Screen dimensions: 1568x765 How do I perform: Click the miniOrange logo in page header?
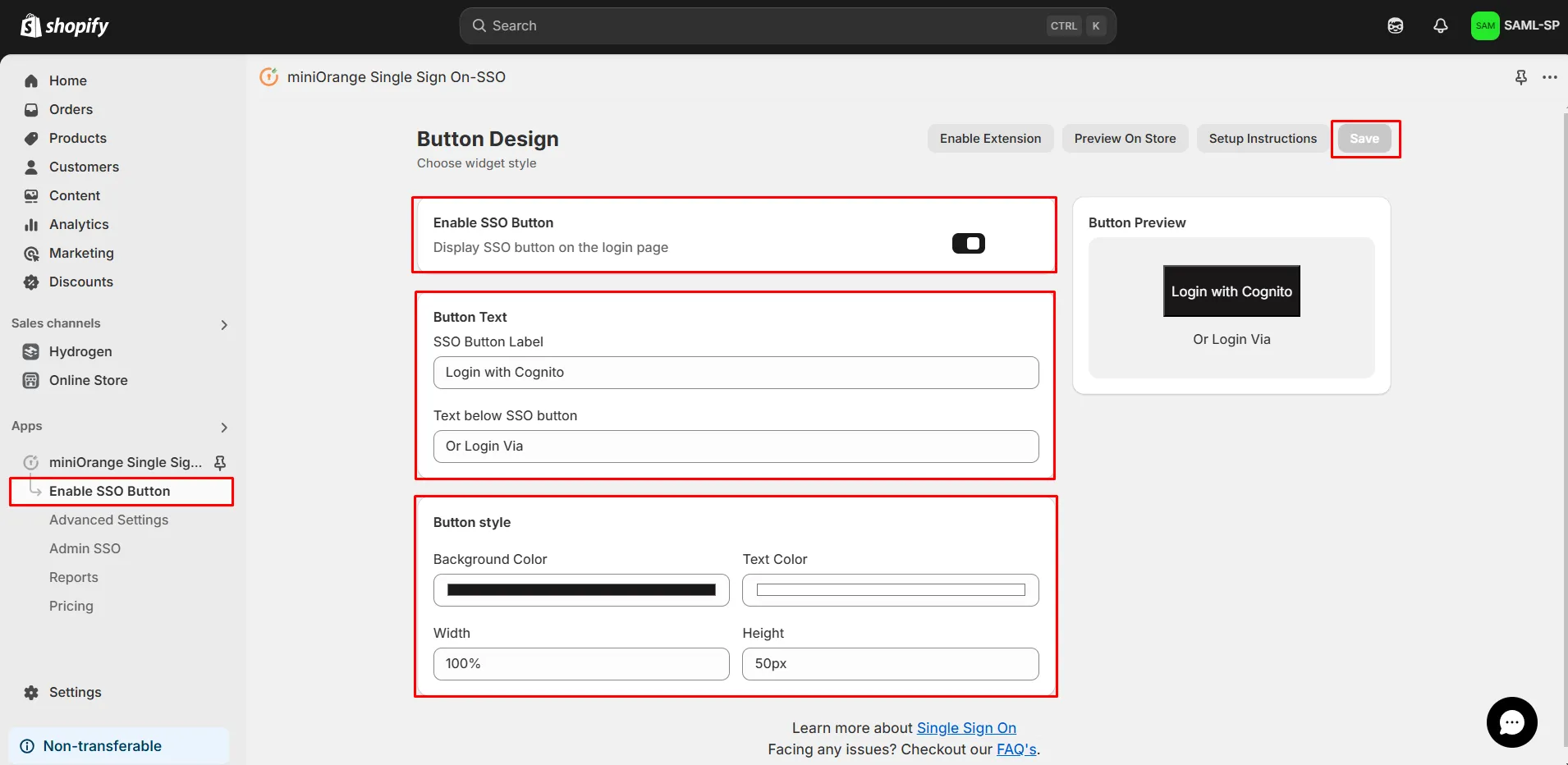[269, 77]
